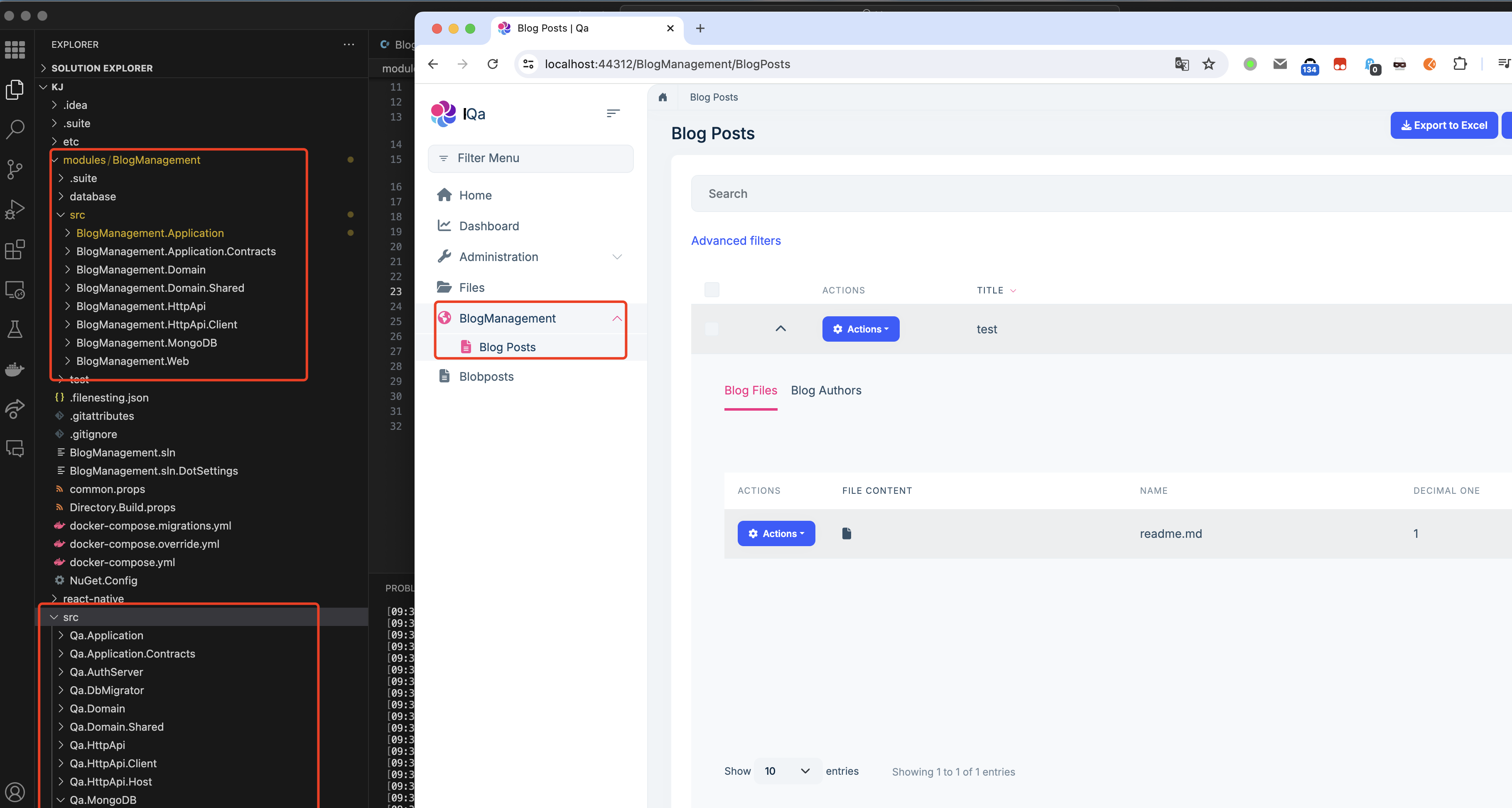The image size is (1512, 808).
Task: Open the Blobposts menu item
Action: [x=486, y=377]
